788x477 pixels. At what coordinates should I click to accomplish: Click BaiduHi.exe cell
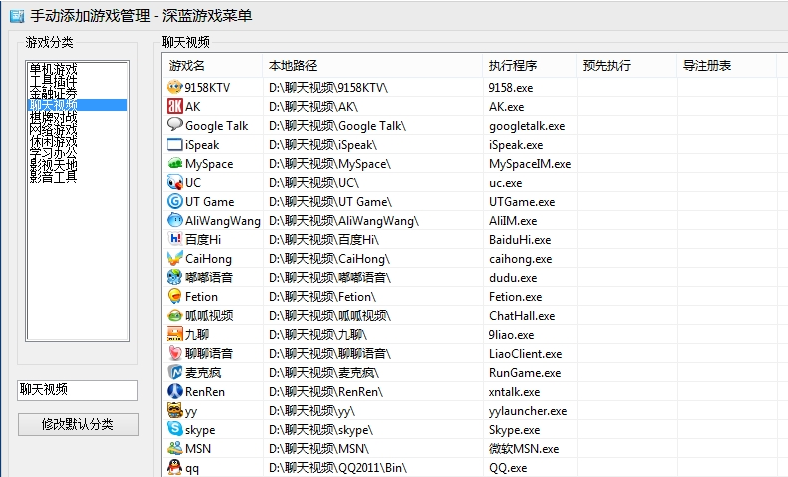pyautogui.click(x=520, y=240)
